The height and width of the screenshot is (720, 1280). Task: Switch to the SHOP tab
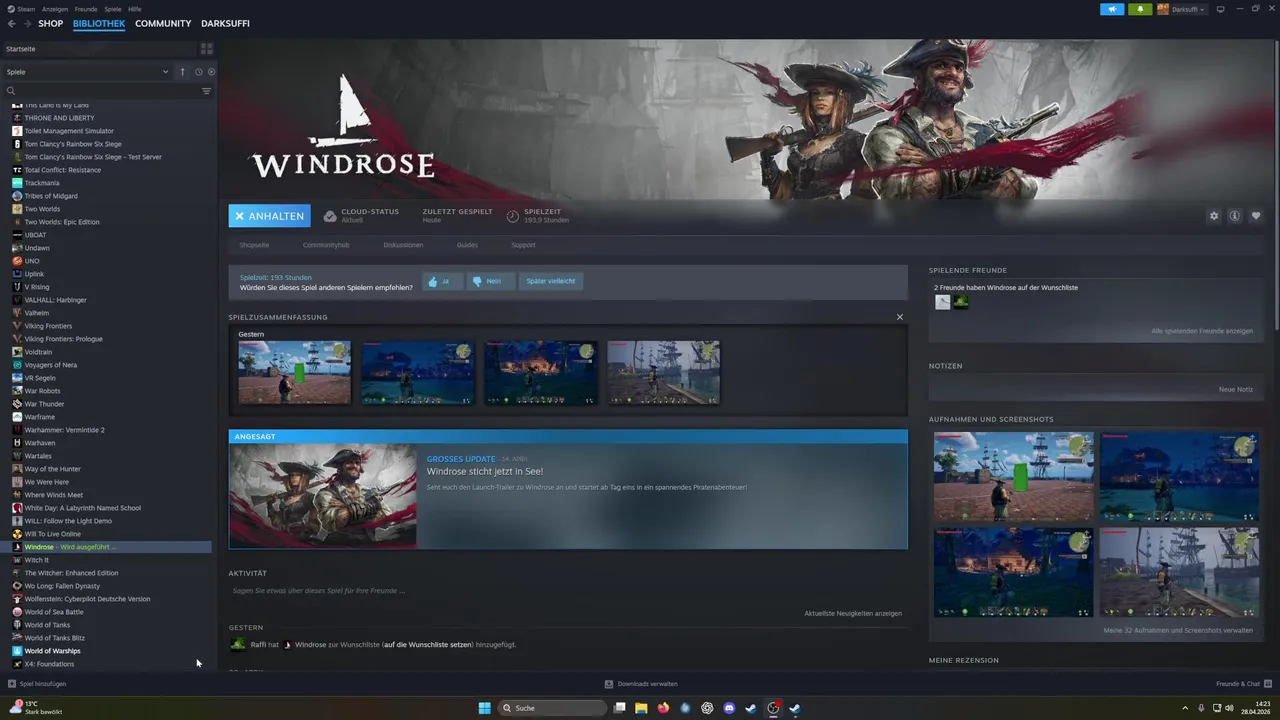click(50, 23)
